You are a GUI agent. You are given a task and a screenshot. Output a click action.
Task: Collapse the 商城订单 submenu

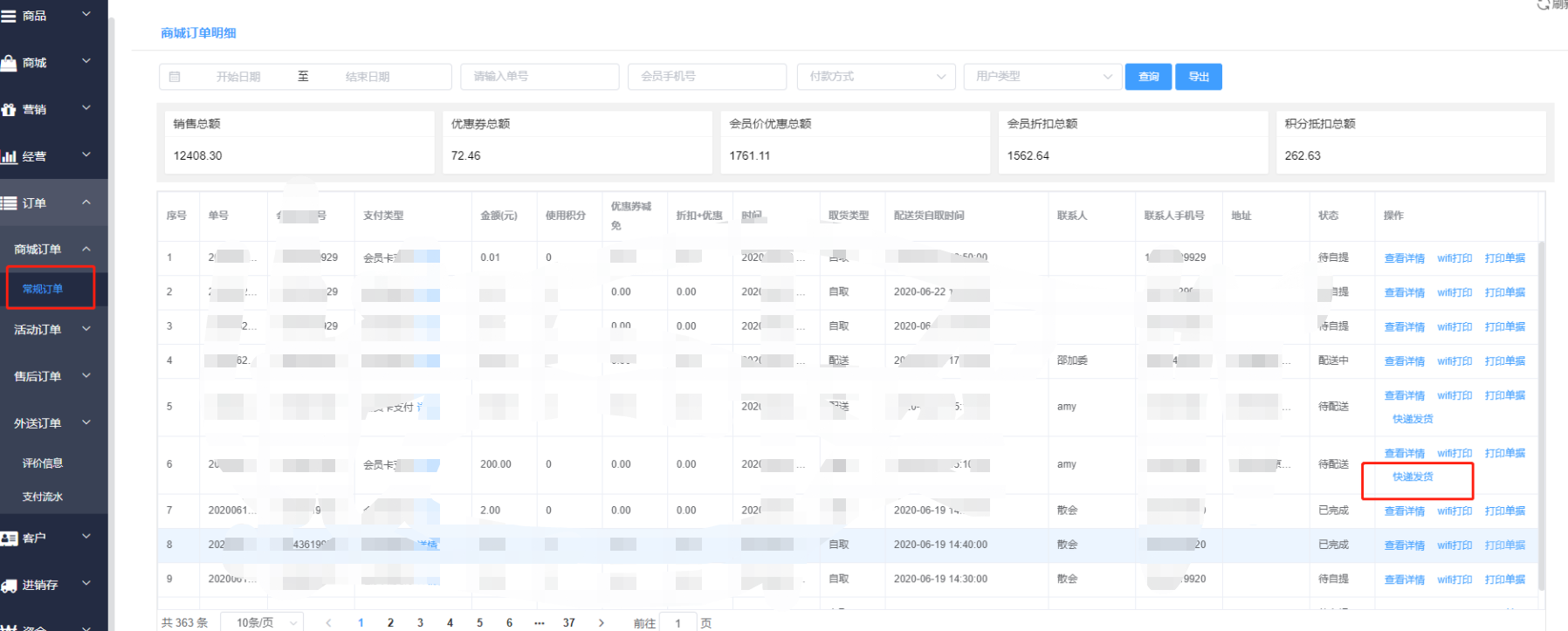[52, 250]
